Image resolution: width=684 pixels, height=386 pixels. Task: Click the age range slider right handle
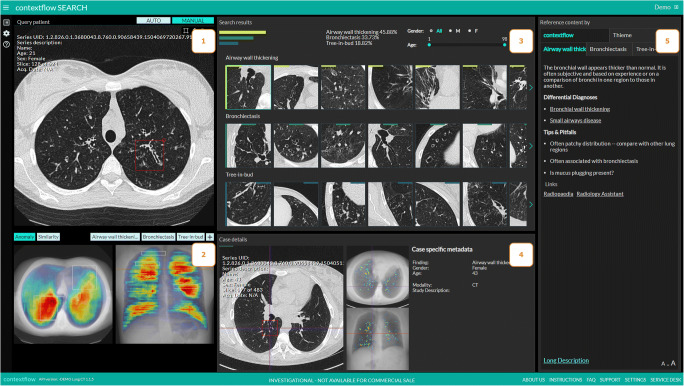[x=505, y=45]
